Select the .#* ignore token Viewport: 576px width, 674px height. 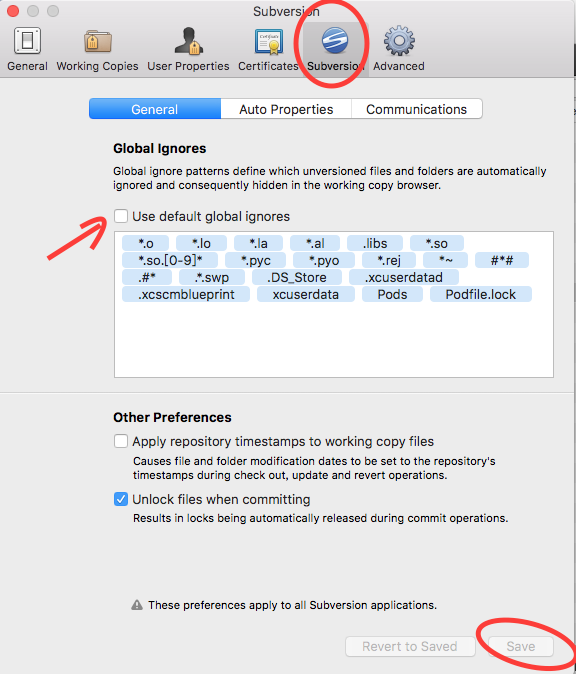pos(147,277)
